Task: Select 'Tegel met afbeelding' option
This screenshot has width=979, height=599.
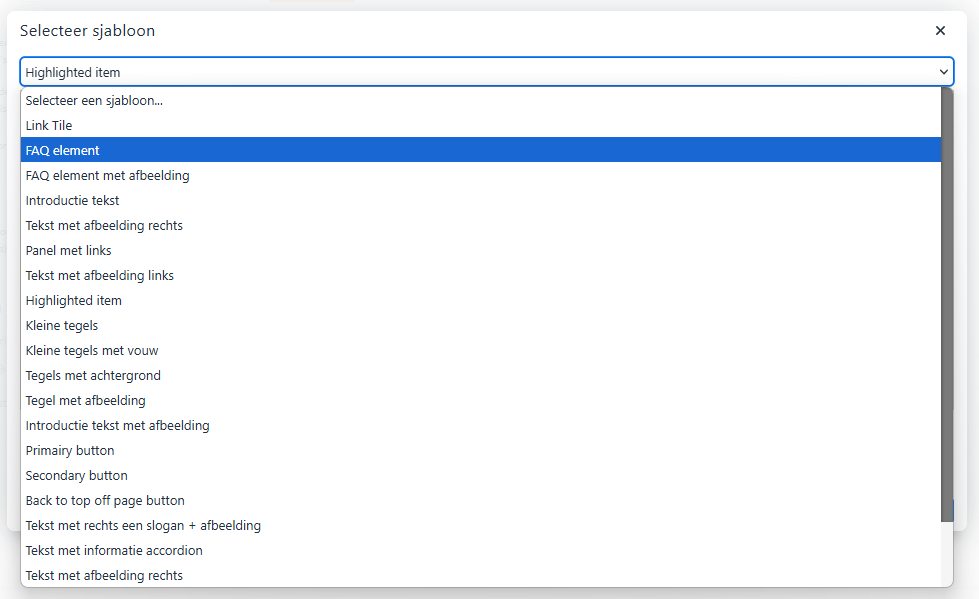Action: point(86,400)
